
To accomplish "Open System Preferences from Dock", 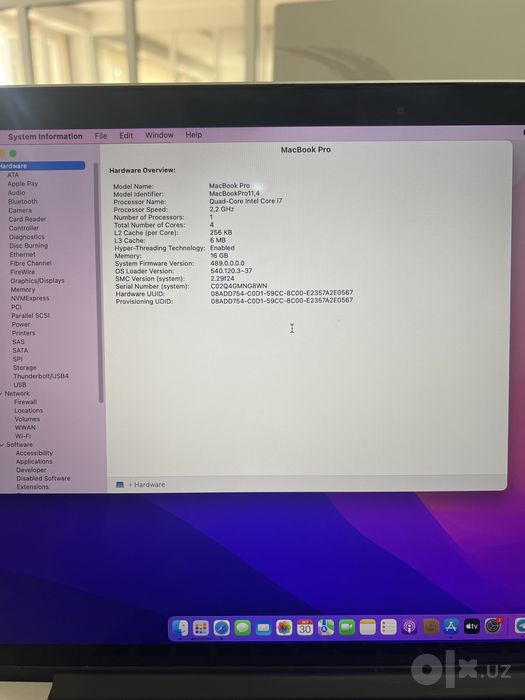I will coord(493,625).
